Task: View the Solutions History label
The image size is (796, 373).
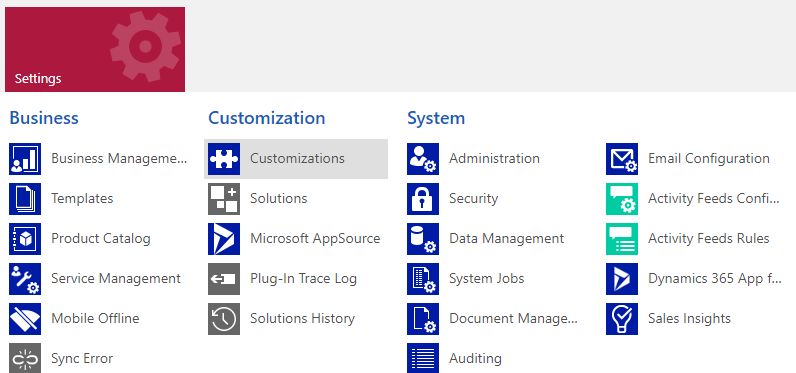Action: pos(303,319)
